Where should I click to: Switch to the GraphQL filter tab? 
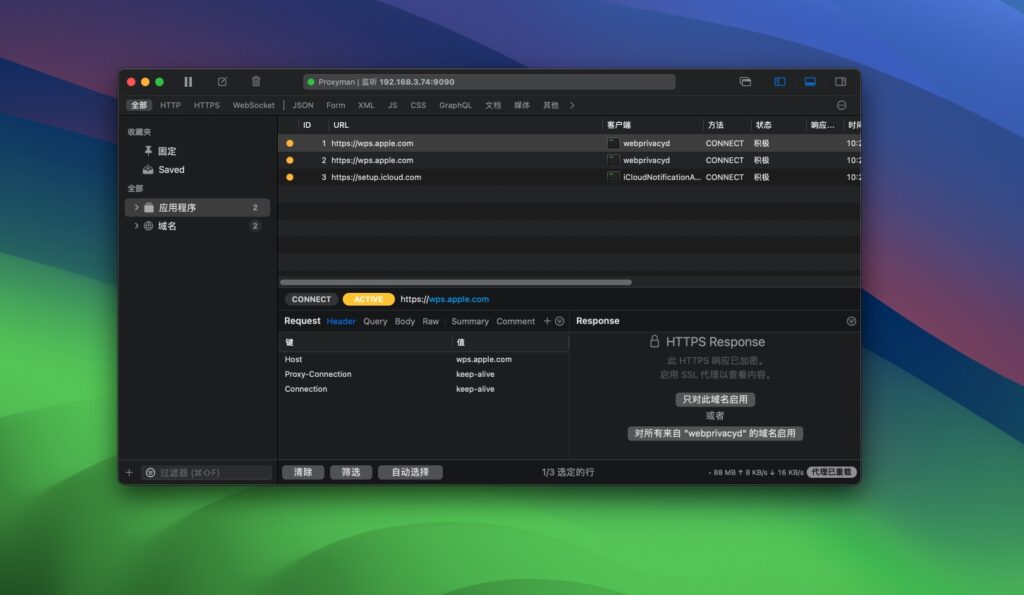(456, 104)
